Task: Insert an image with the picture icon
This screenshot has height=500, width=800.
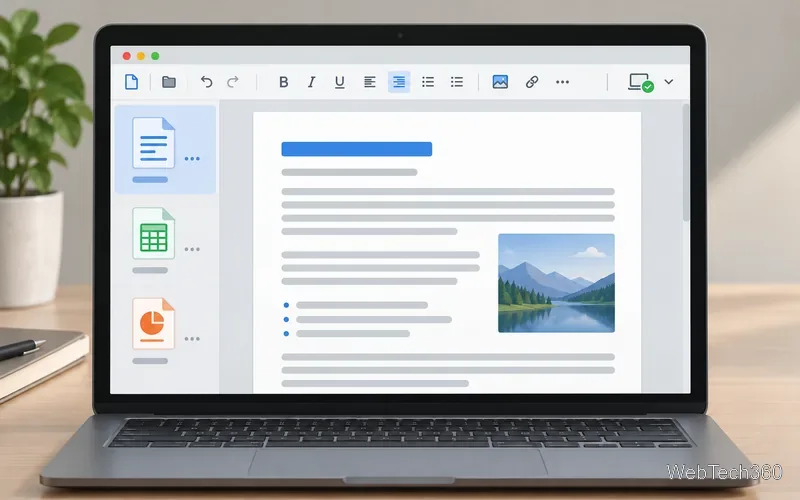Action: pos(500,82)
